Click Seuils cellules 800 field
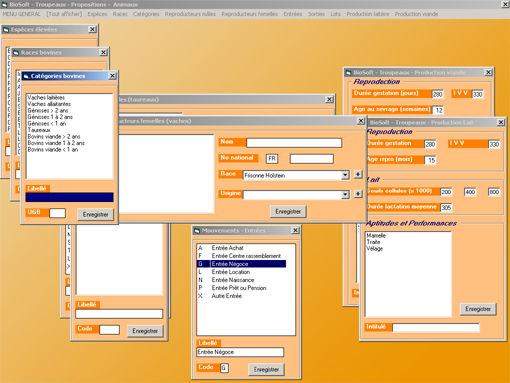510x383 pixels. 494,192
